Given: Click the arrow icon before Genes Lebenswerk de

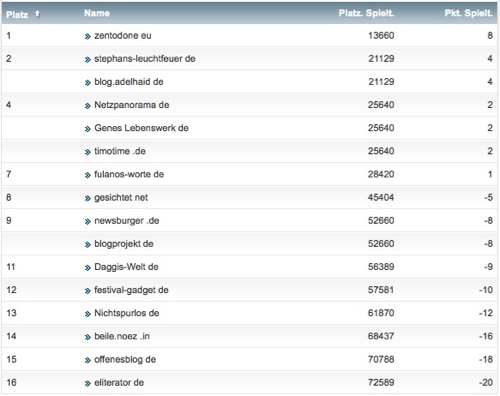Looking at the screenshot, I should click(88, 129).
